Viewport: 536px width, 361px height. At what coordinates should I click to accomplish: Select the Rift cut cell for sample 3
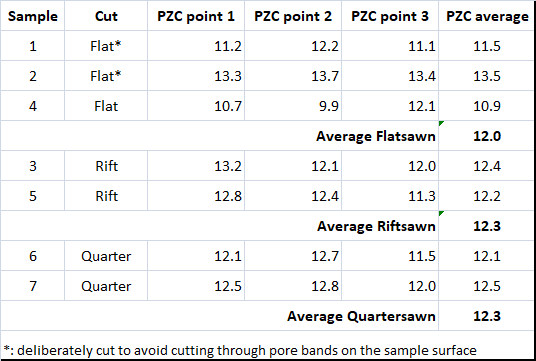(x=106, y=166)
